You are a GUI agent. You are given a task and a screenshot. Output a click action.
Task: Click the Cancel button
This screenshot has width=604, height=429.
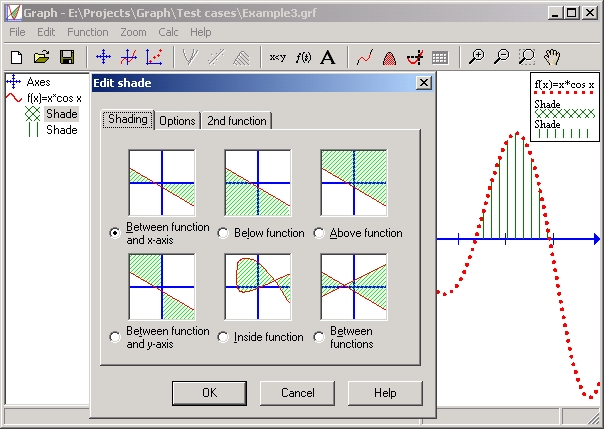point(297,393)
